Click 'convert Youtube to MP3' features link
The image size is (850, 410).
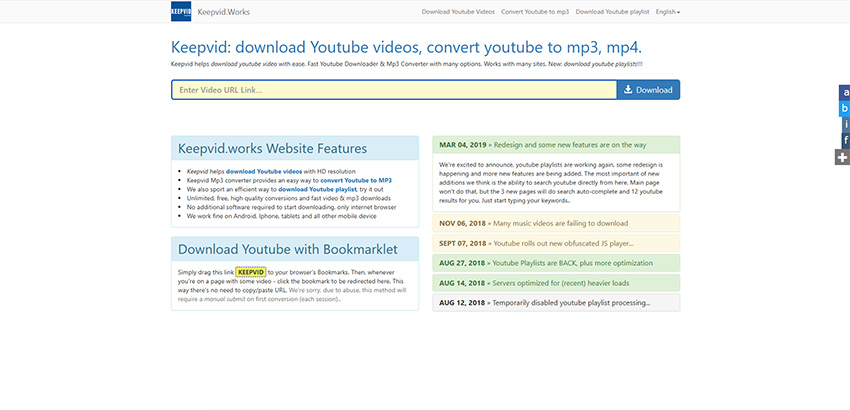[x=357, y=180]
